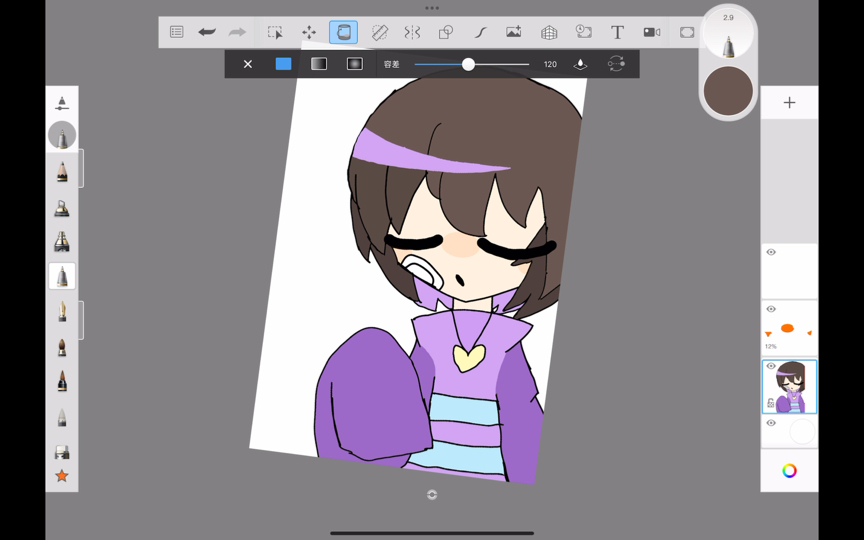
Task: Open the Perspective Guides grid tool
Action: point(549,32)
